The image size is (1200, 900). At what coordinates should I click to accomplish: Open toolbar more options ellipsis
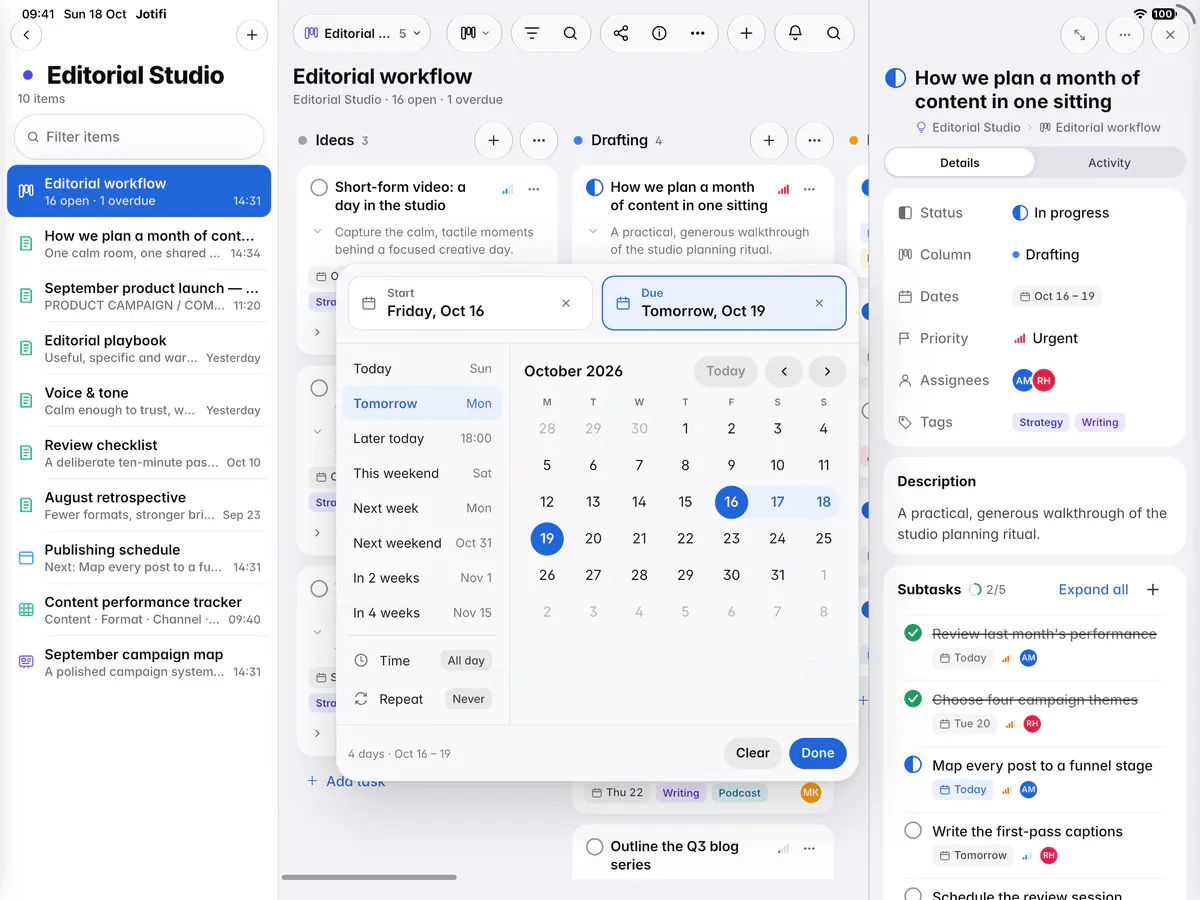(x=698, y=33)
